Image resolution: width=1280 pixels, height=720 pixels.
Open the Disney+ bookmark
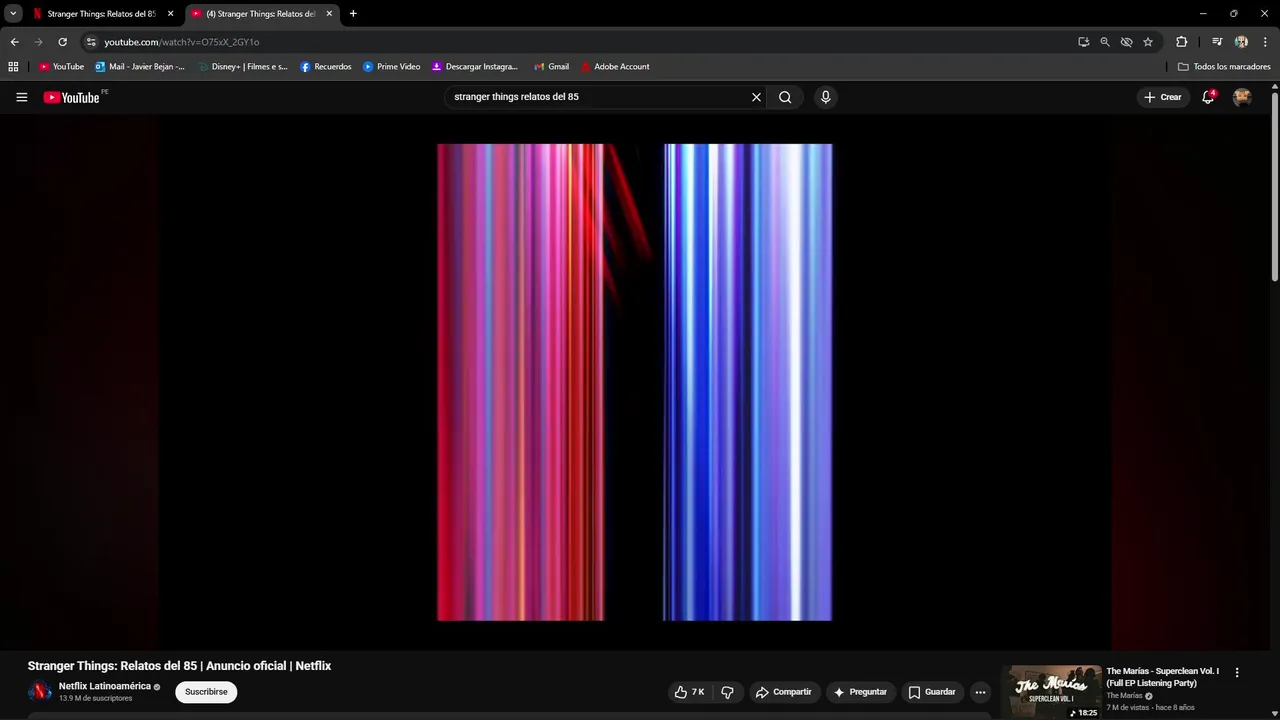coord(242,67)
